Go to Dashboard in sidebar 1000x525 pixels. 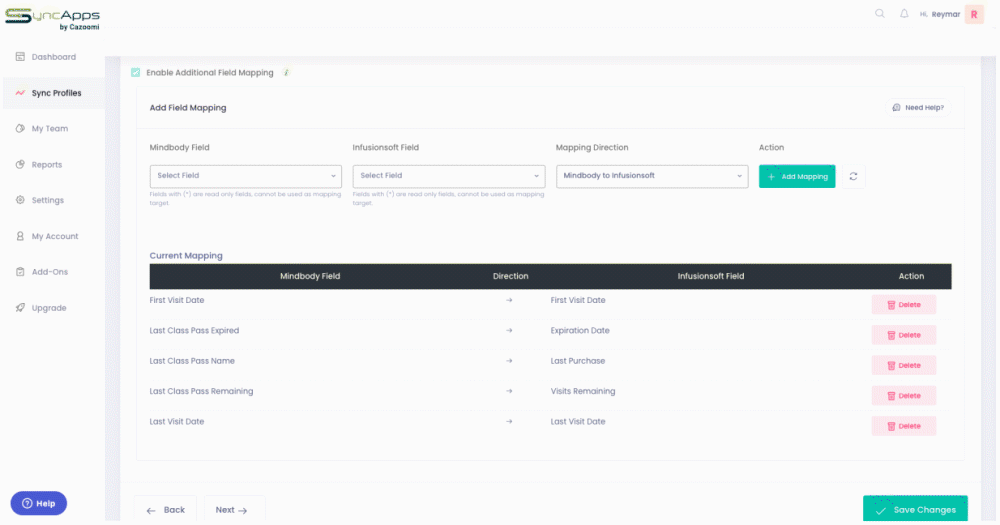pyautogui.click(x=54, y=57)
